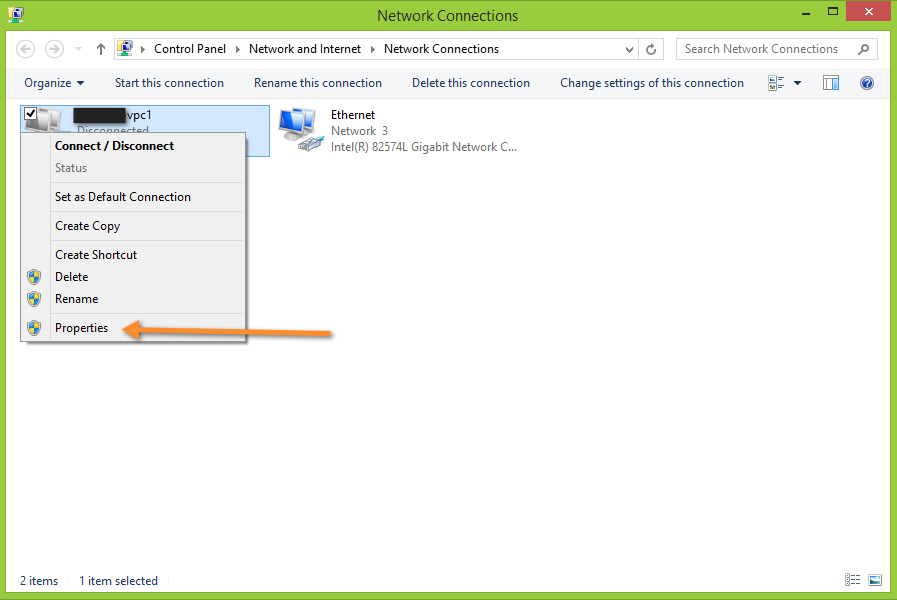This screenshot has height=600, width=897.
Task: Select Properties from the context menu
Action: point(81,327)
